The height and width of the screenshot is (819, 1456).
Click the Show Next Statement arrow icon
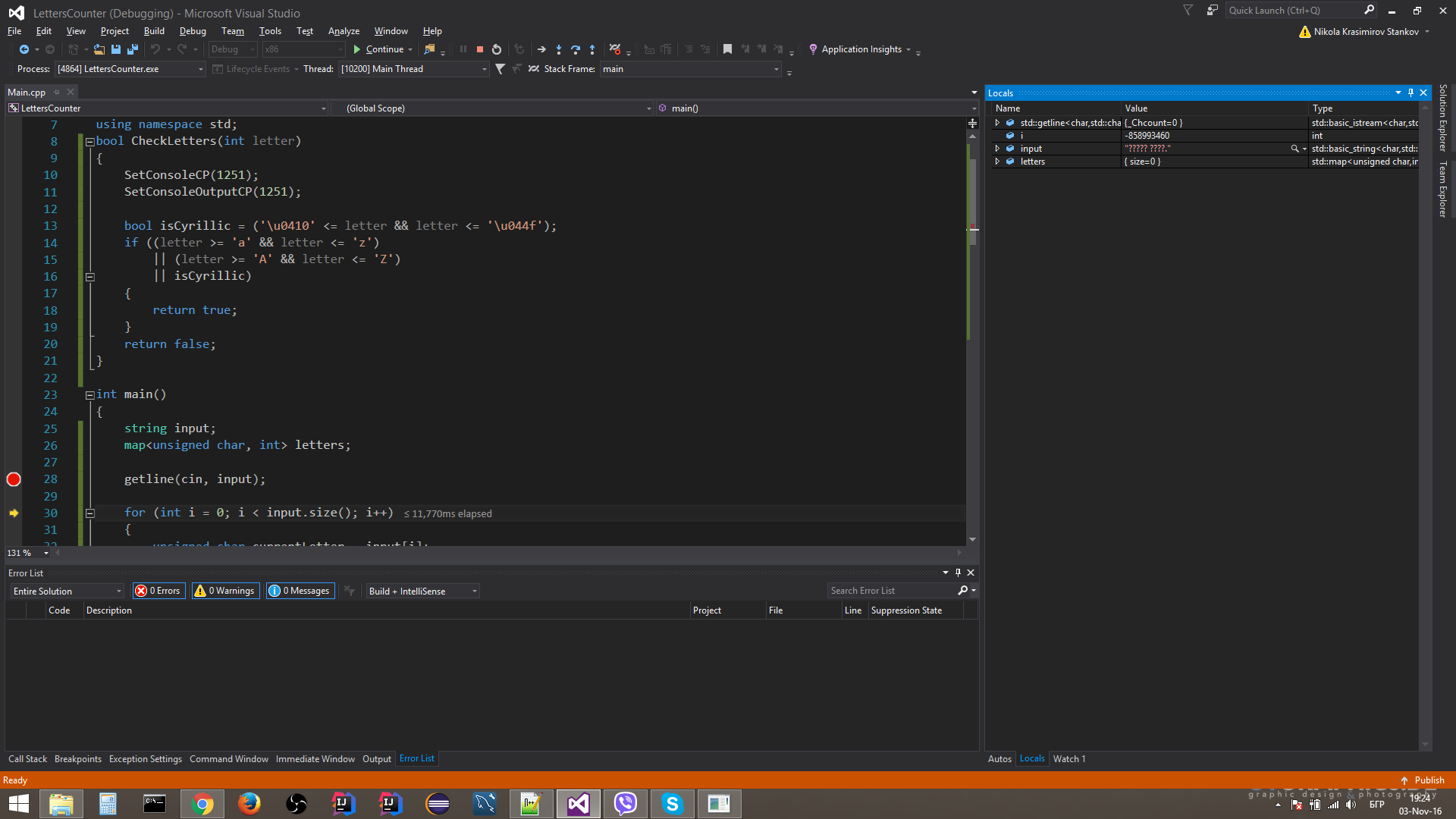541,49
